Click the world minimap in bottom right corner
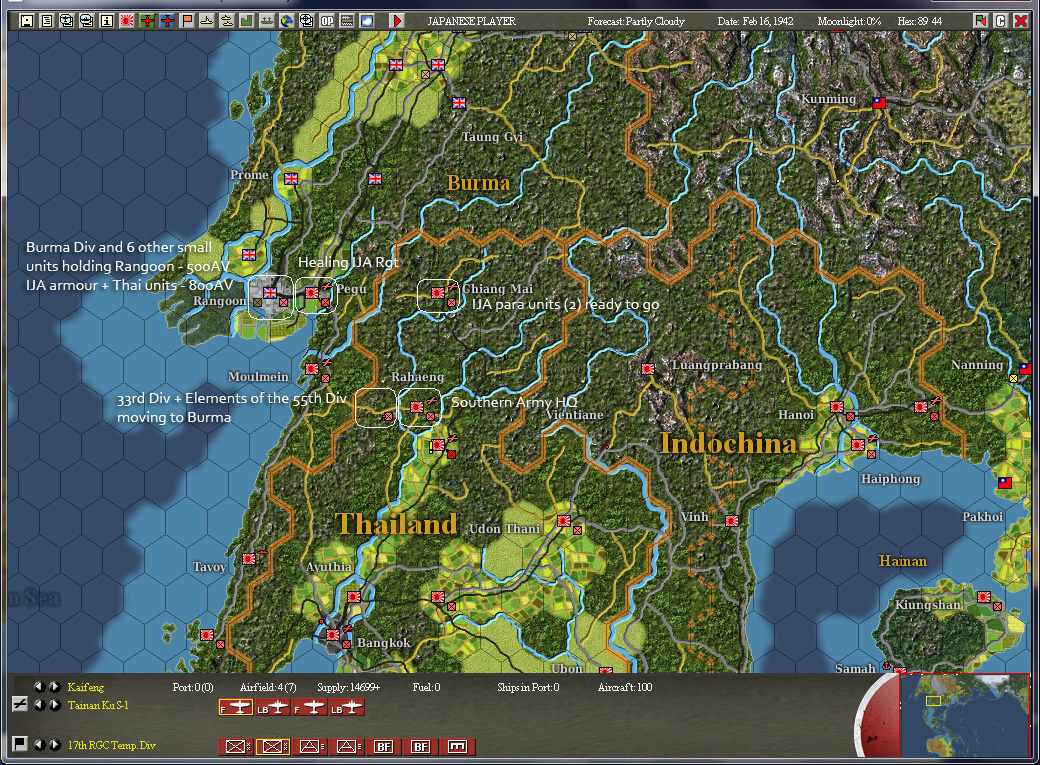 [964, 715]
